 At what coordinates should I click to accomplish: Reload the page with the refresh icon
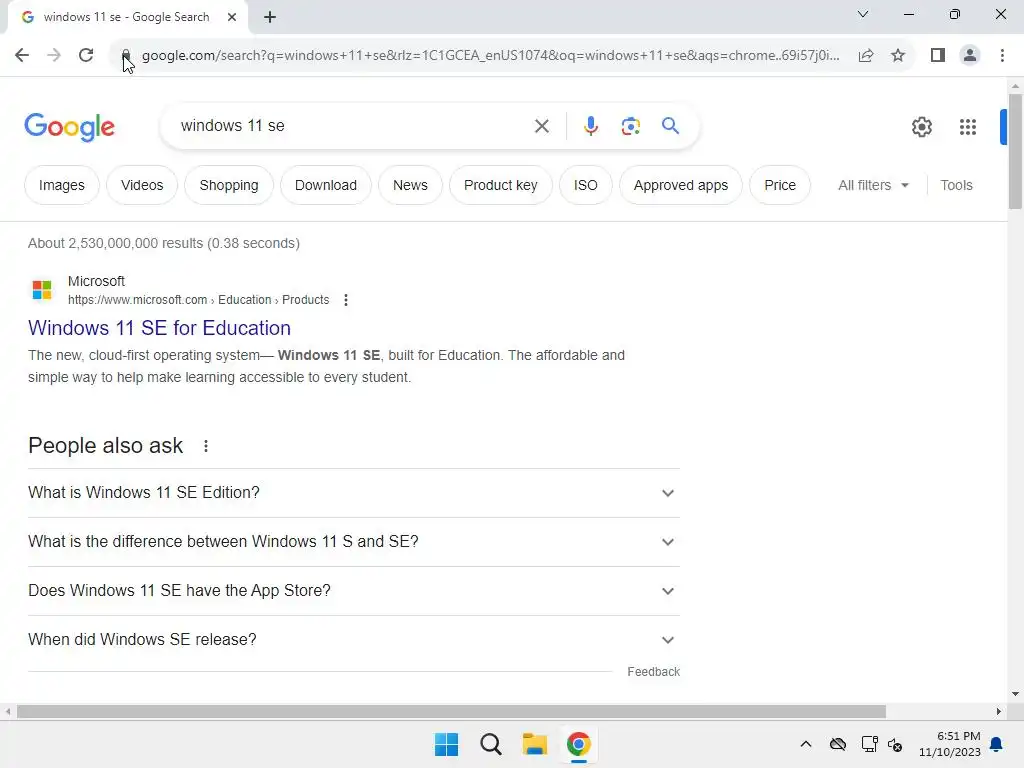pyautogui.click(x=86, y=55)
